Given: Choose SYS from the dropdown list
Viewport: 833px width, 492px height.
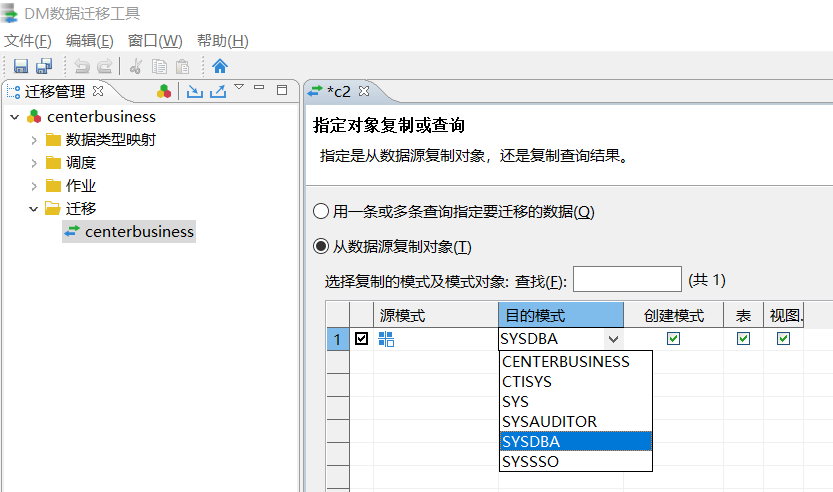Looking at the screenshot, I should coord(576,402).
